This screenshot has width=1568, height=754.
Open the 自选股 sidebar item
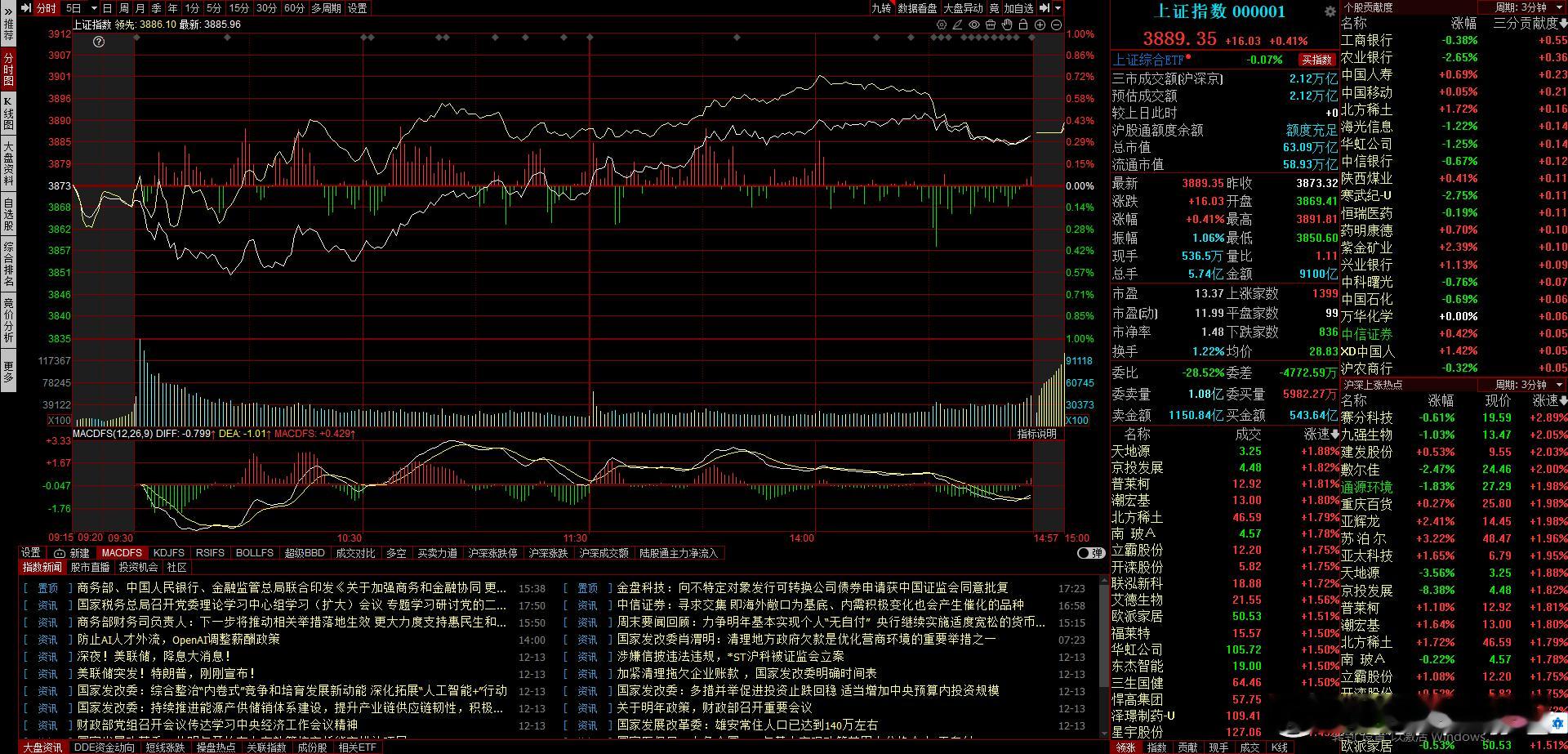coord(8,214)
